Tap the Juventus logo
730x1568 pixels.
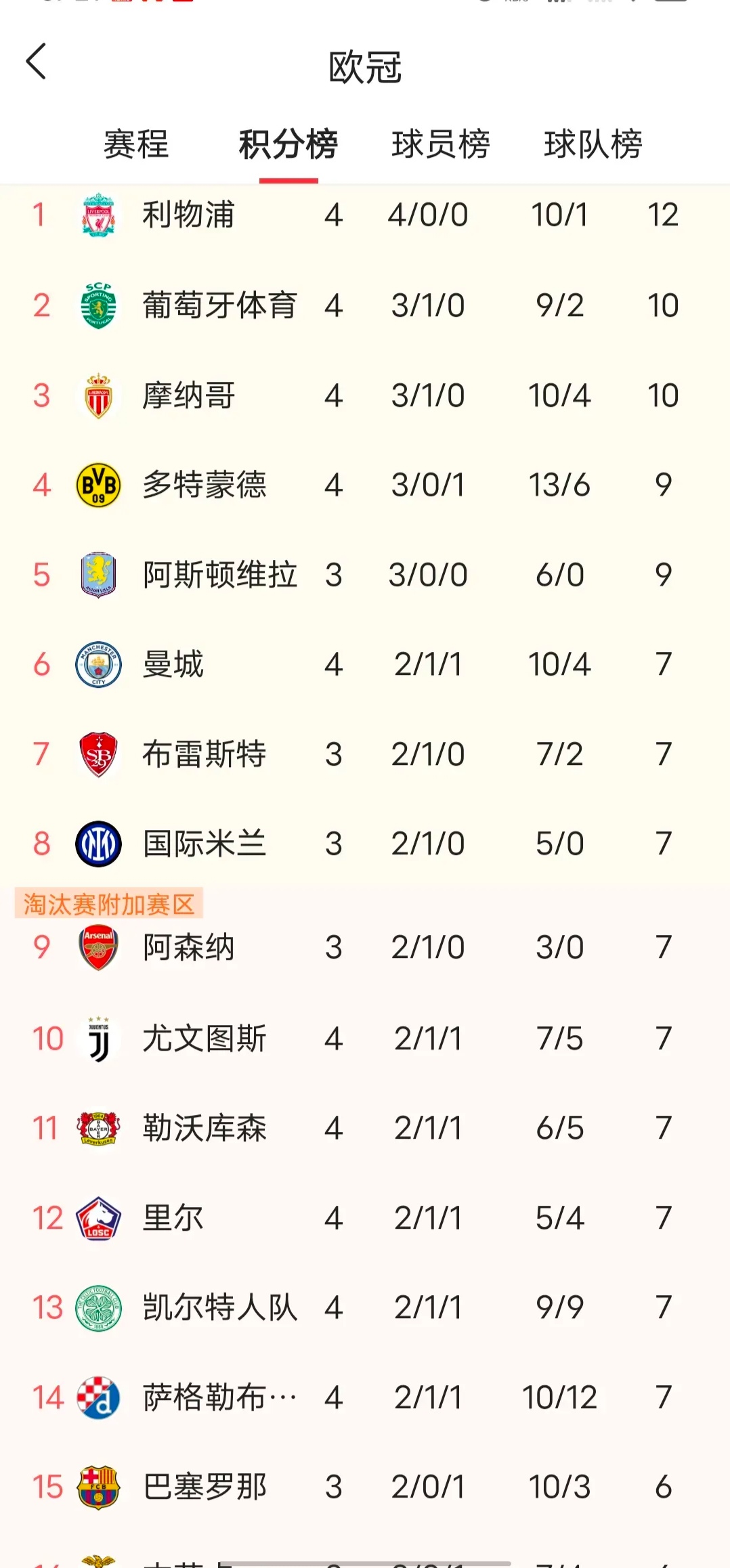tap(99, 1039)
